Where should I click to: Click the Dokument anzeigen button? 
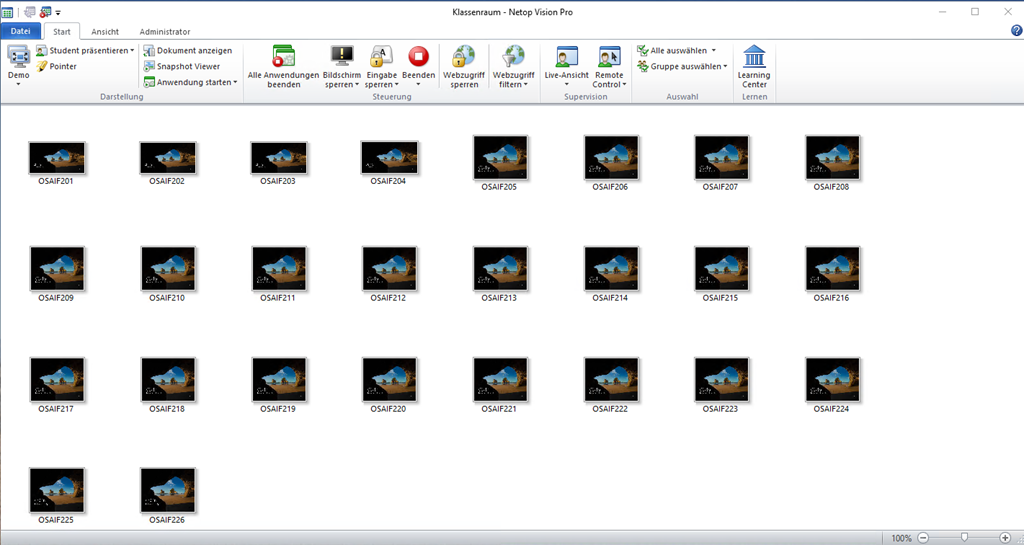coord(187,50)
